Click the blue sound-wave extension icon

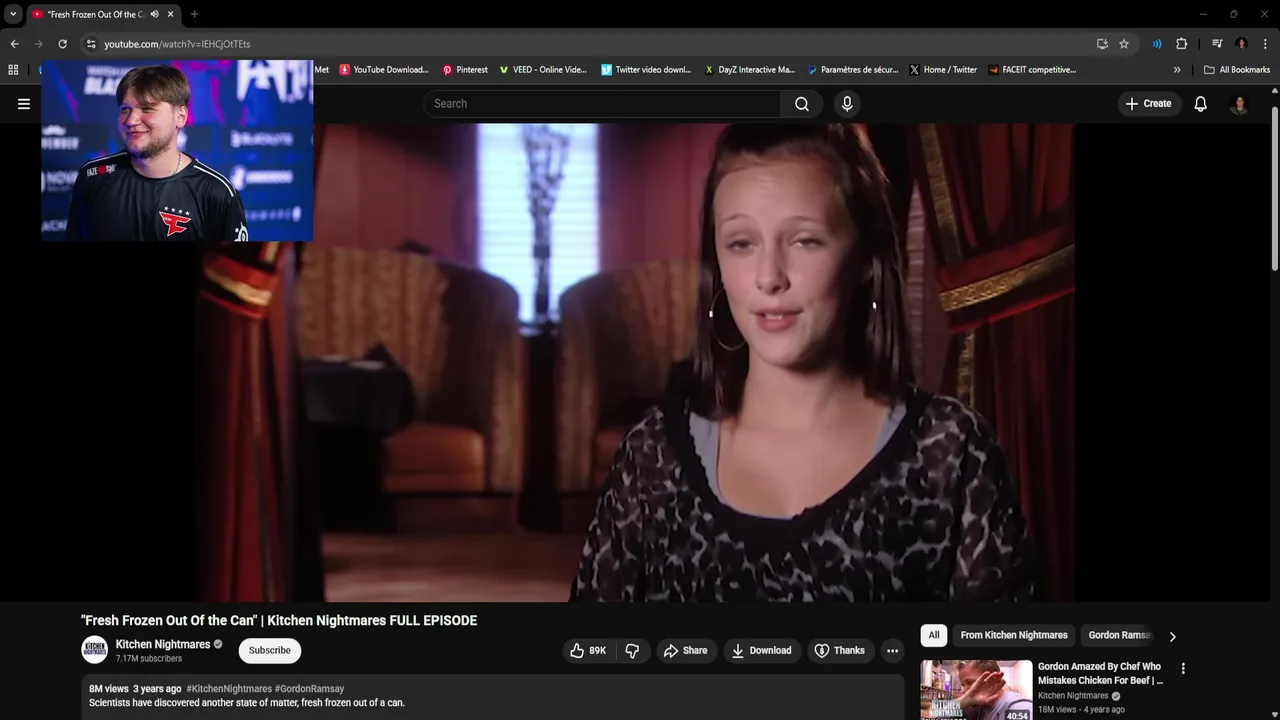point(1157,44)
